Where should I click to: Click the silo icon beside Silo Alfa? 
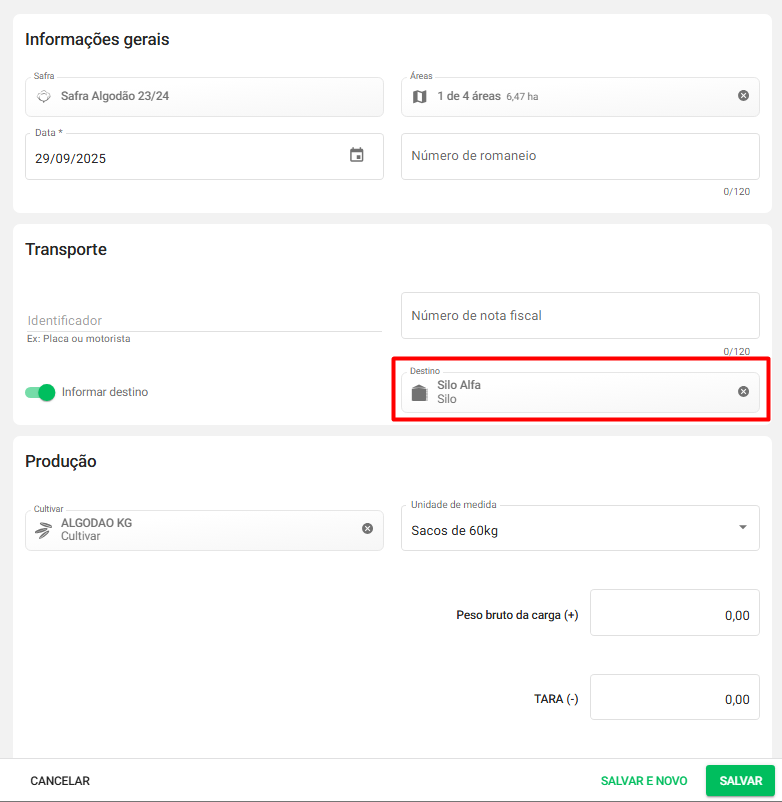point(420,392)
